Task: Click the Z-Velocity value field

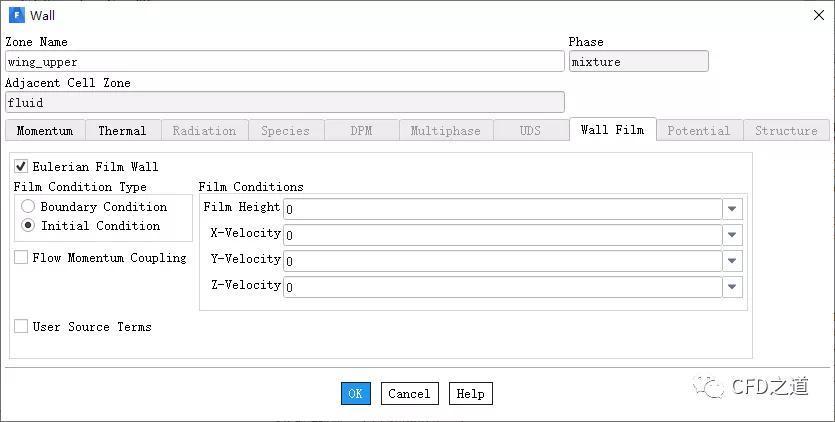Action: [x=502, y=287]
